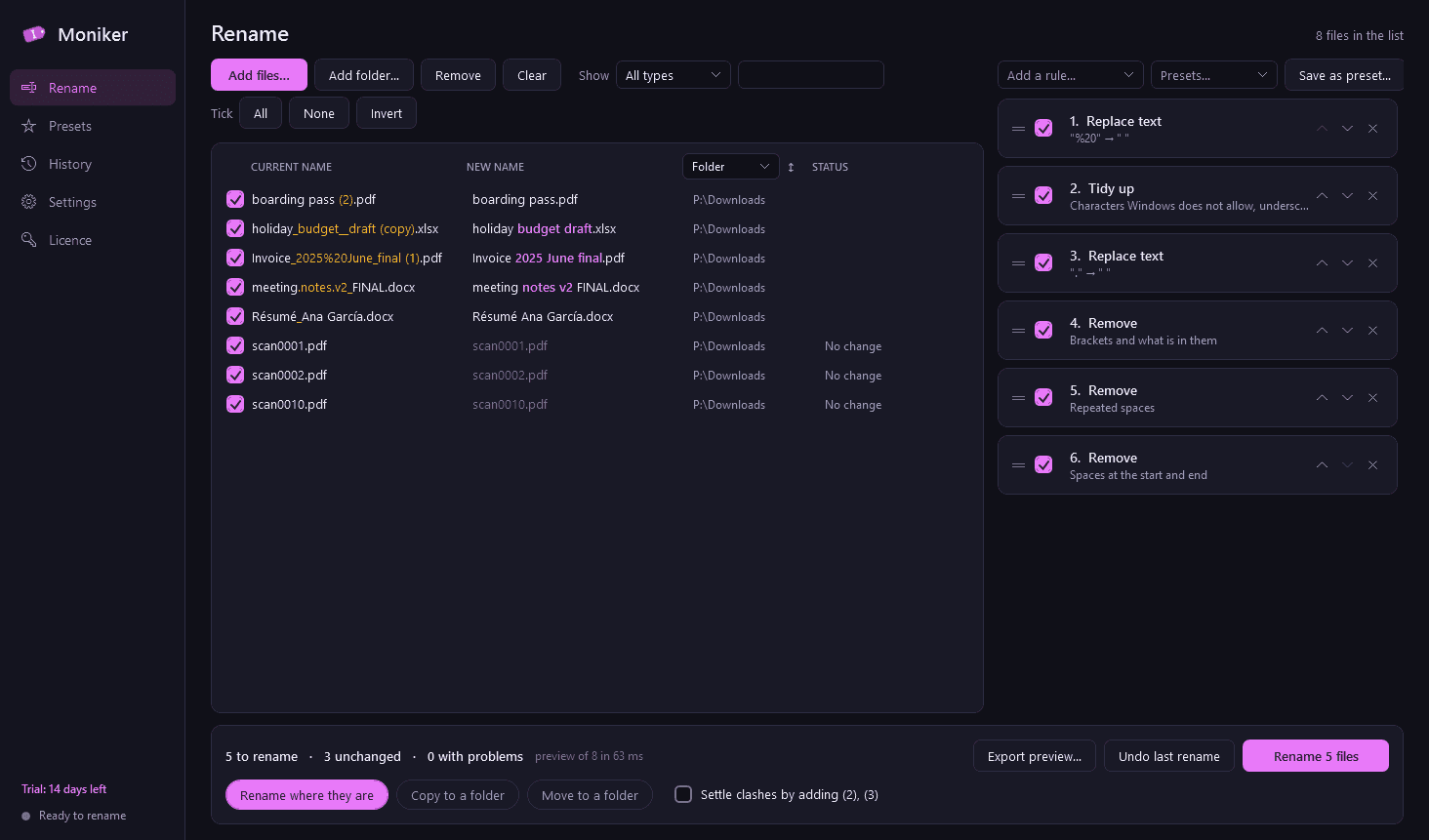Untick boarding pass (2).pdf file checkbox
1429x840 pixels.
click(x=235, y=199)
